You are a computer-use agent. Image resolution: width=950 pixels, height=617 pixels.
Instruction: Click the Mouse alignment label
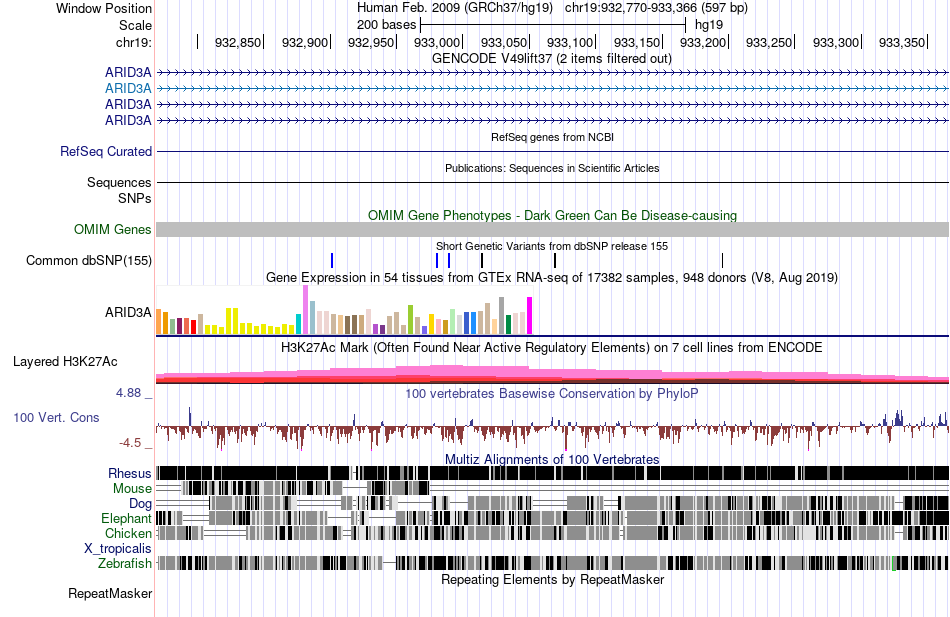(x=132, y=489)
